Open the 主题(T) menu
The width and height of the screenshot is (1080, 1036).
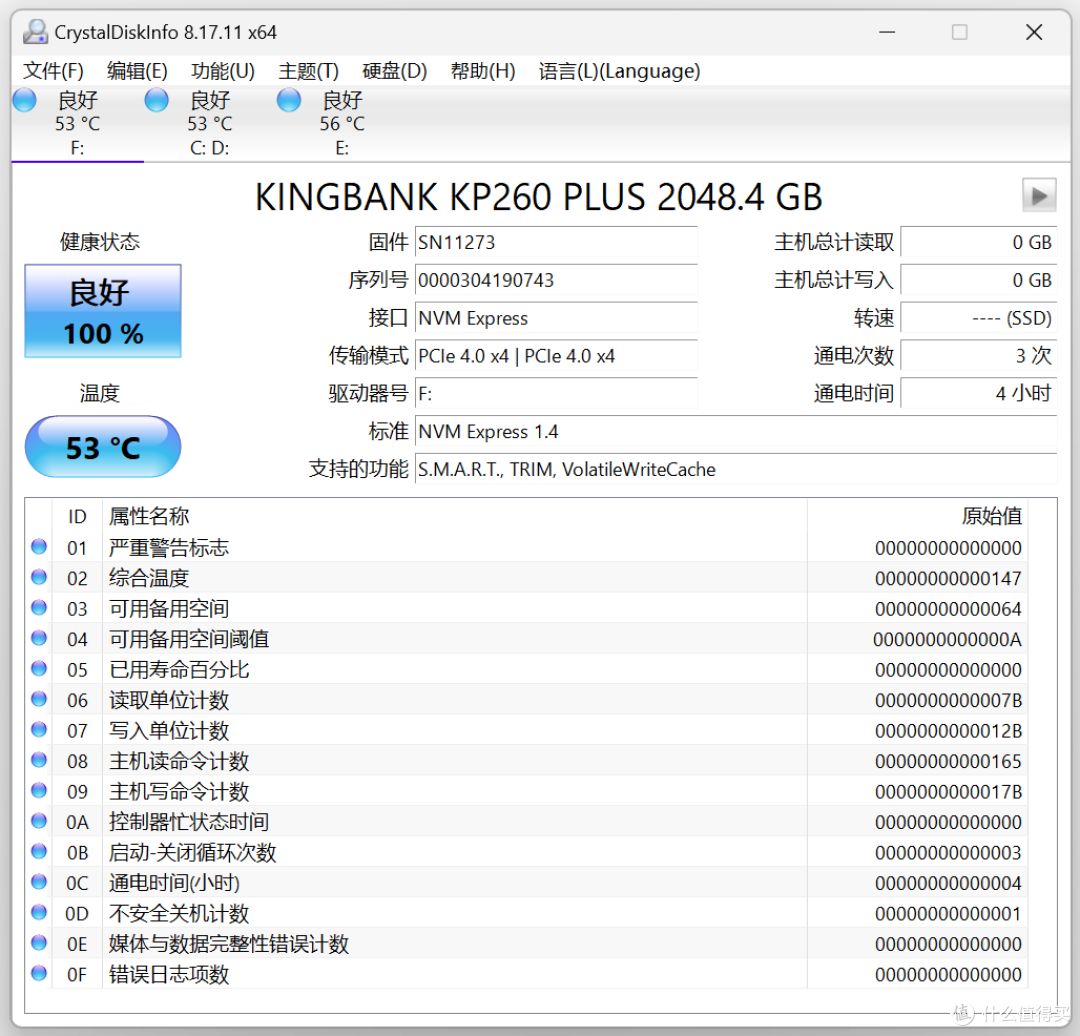tap(306, 71)
